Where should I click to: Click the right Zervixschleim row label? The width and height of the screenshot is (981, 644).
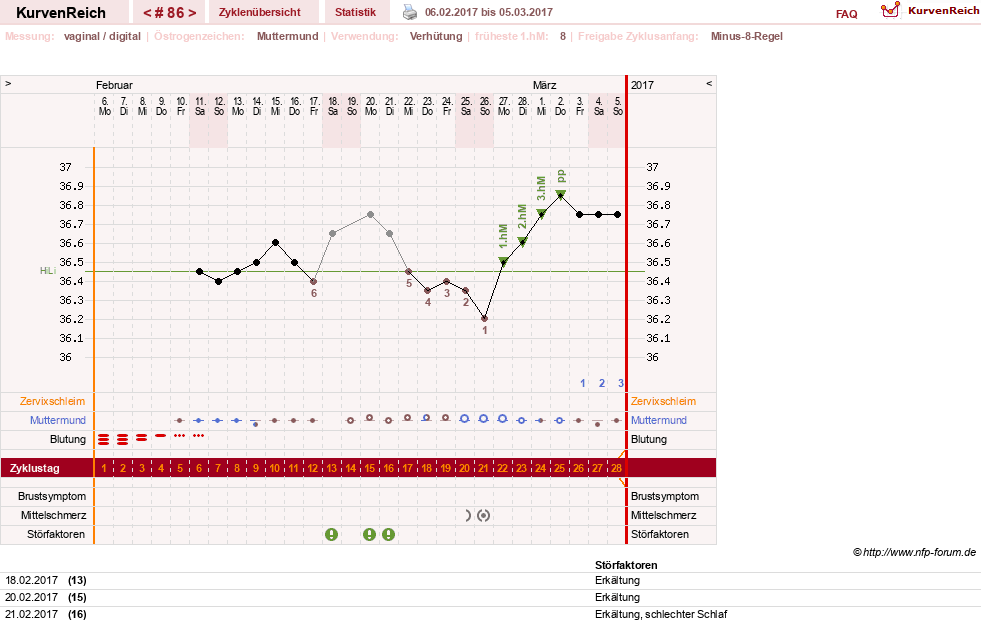click(663, 401)
